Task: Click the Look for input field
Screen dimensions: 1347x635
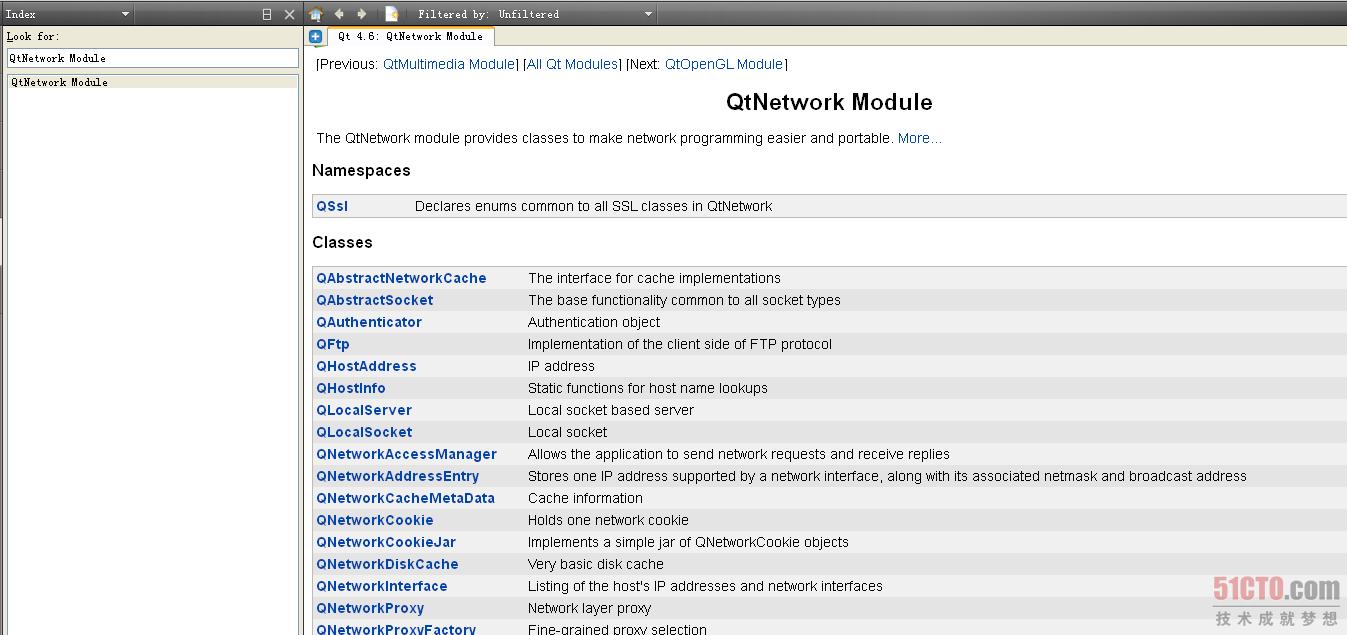Action: (152, 58)
